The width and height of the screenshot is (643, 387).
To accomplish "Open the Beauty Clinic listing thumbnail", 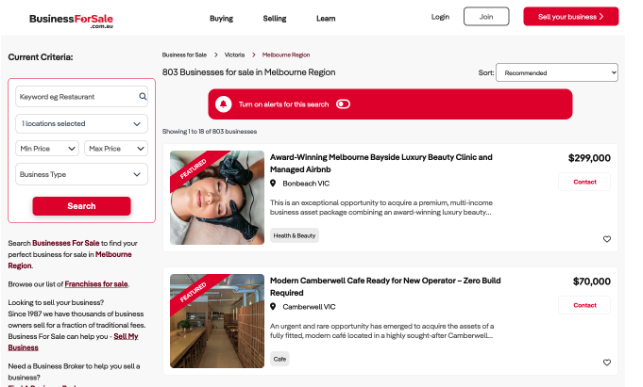I will pyautogui.click(x=217, y=198).
